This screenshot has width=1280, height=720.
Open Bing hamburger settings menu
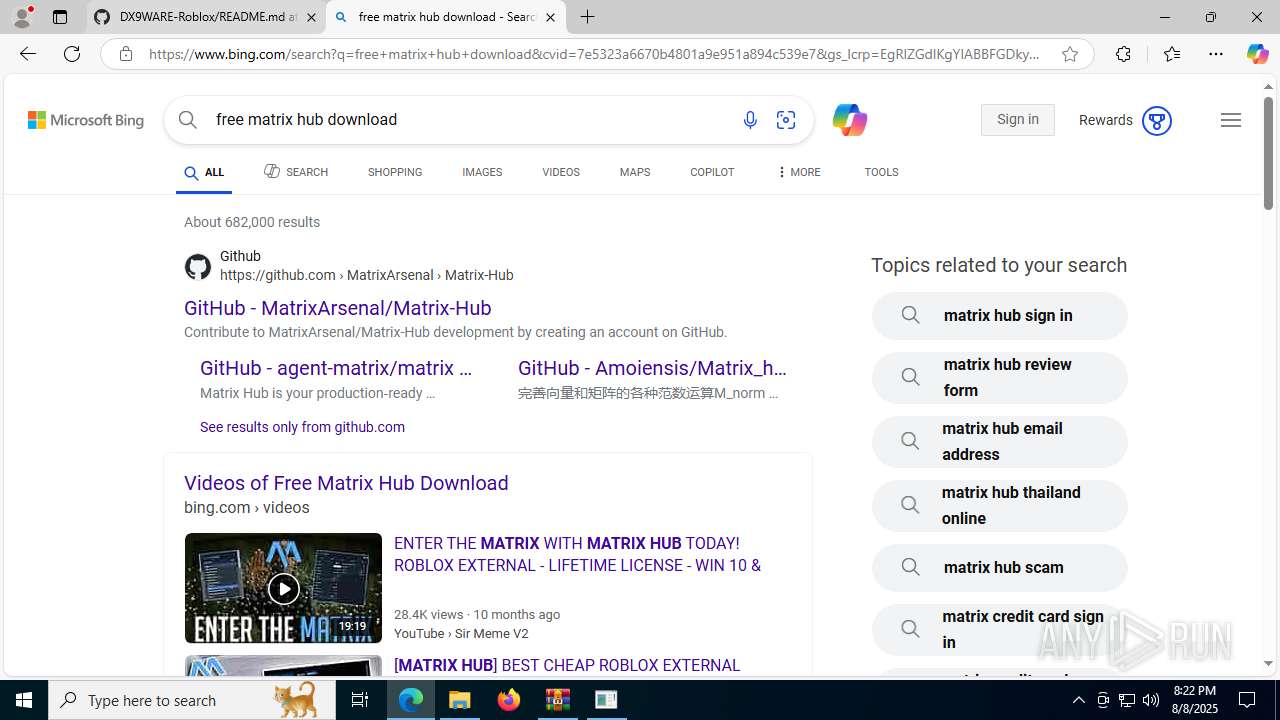click(1230, 120)
